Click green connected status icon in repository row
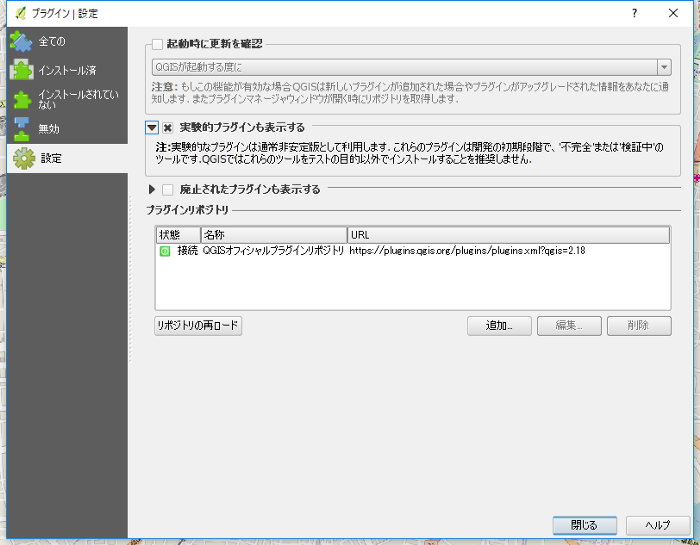Viewport: 700px width, 545px height. pos(165,251)
